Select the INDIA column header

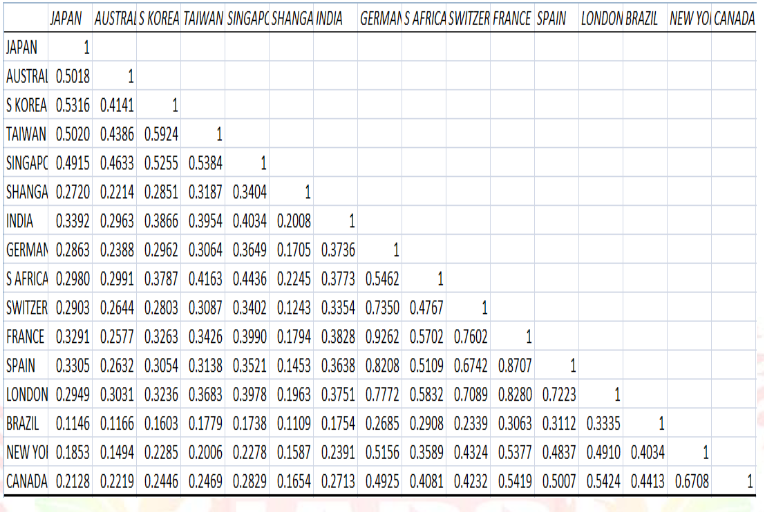[329, 19]
